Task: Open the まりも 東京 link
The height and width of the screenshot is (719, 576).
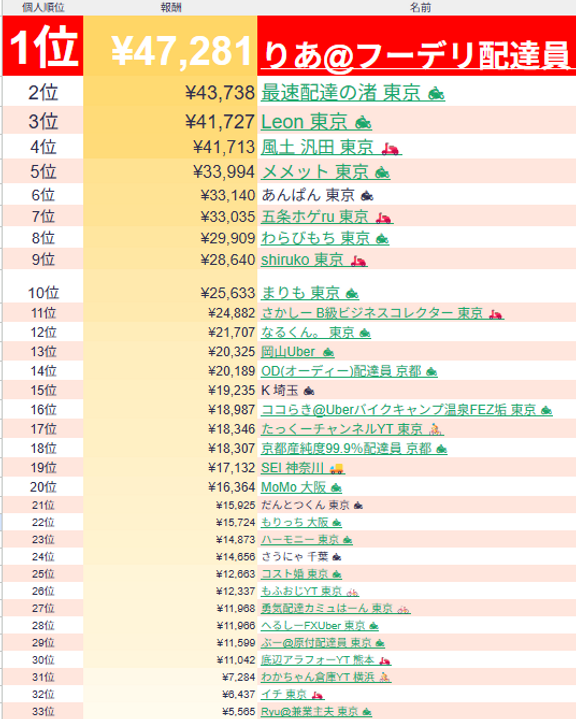Action: tap(310, 293)
